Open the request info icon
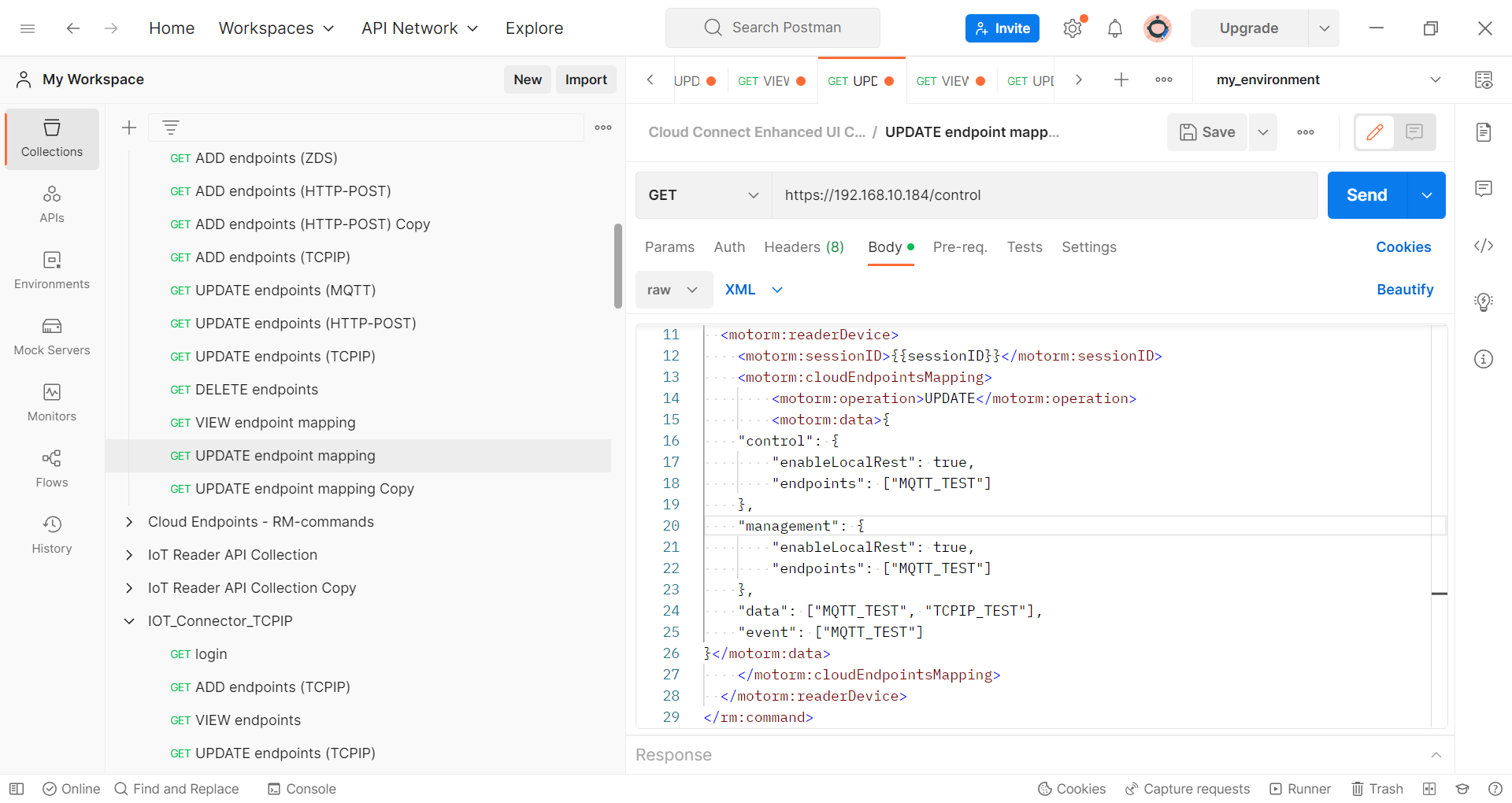Screen dimensions: 1512x803 click(x=1484, y=360)
